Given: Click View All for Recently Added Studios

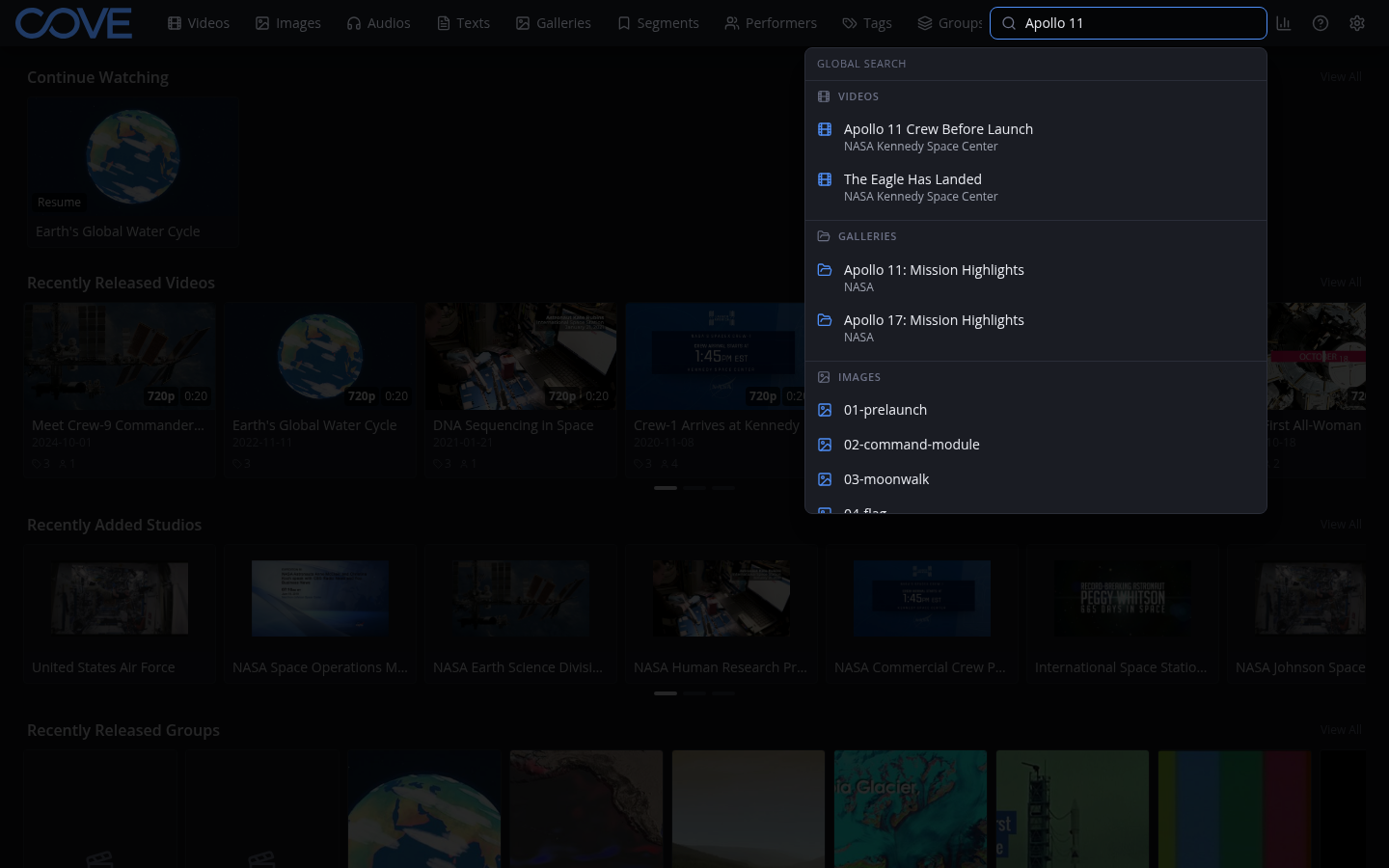Looking at the screenshot, I should 1341,525.
